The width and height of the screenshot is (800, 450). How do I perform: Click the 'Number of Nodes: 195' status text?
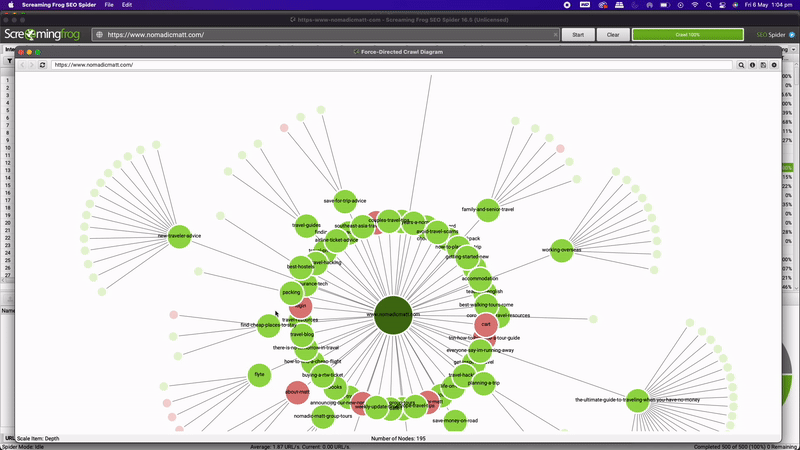click(398, 438)
